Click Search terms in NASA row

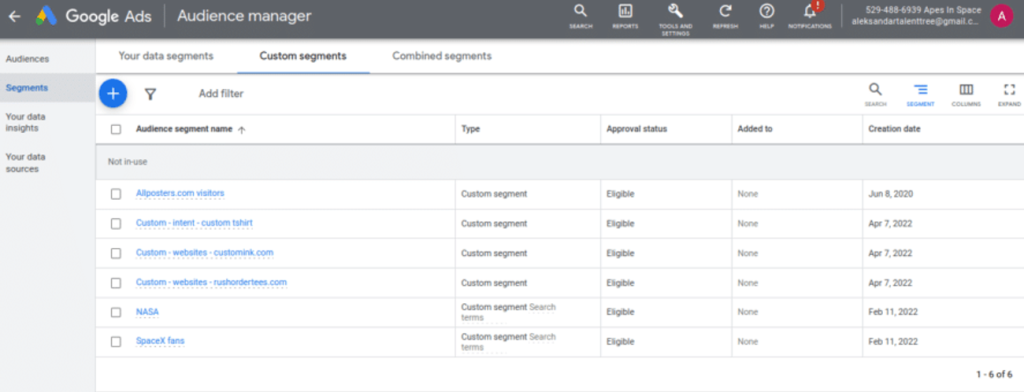click(x=508, y=312)
